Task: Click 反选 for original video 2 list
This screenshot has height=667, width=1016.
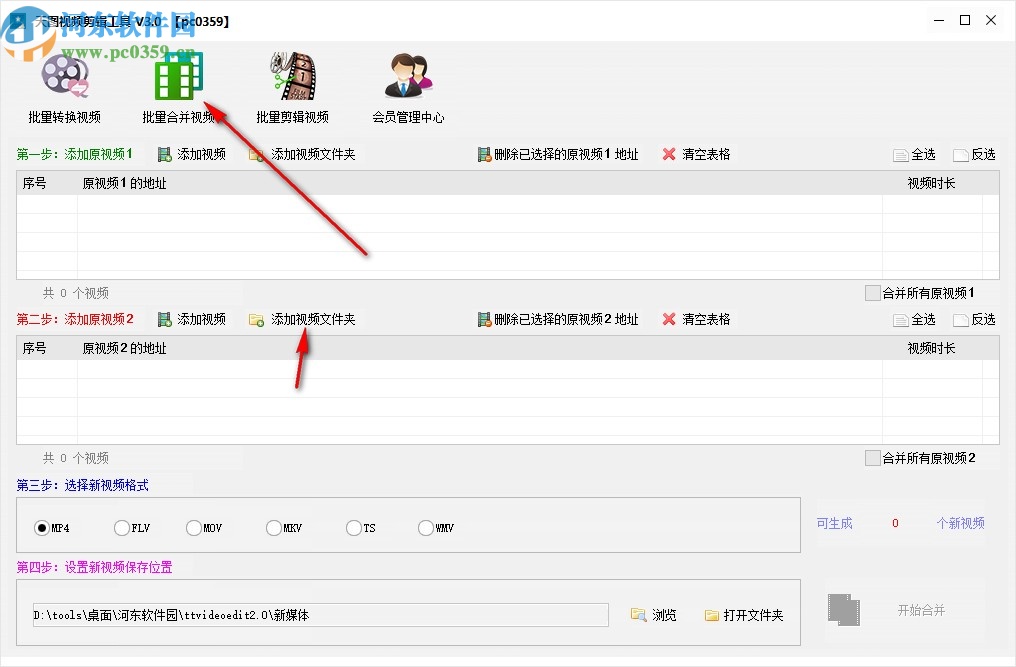Action: [975, 319]
